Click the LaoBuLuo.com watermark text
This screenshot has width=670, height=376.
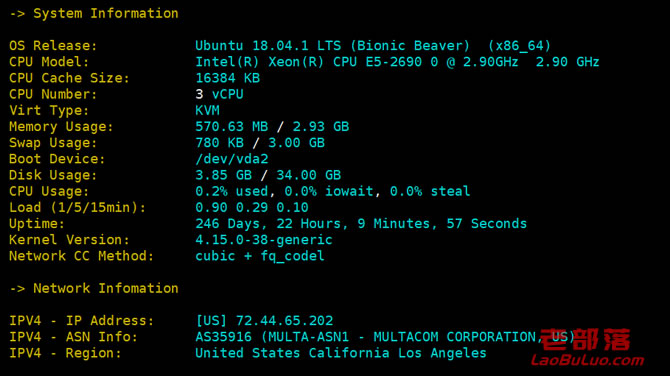point(587,361)
